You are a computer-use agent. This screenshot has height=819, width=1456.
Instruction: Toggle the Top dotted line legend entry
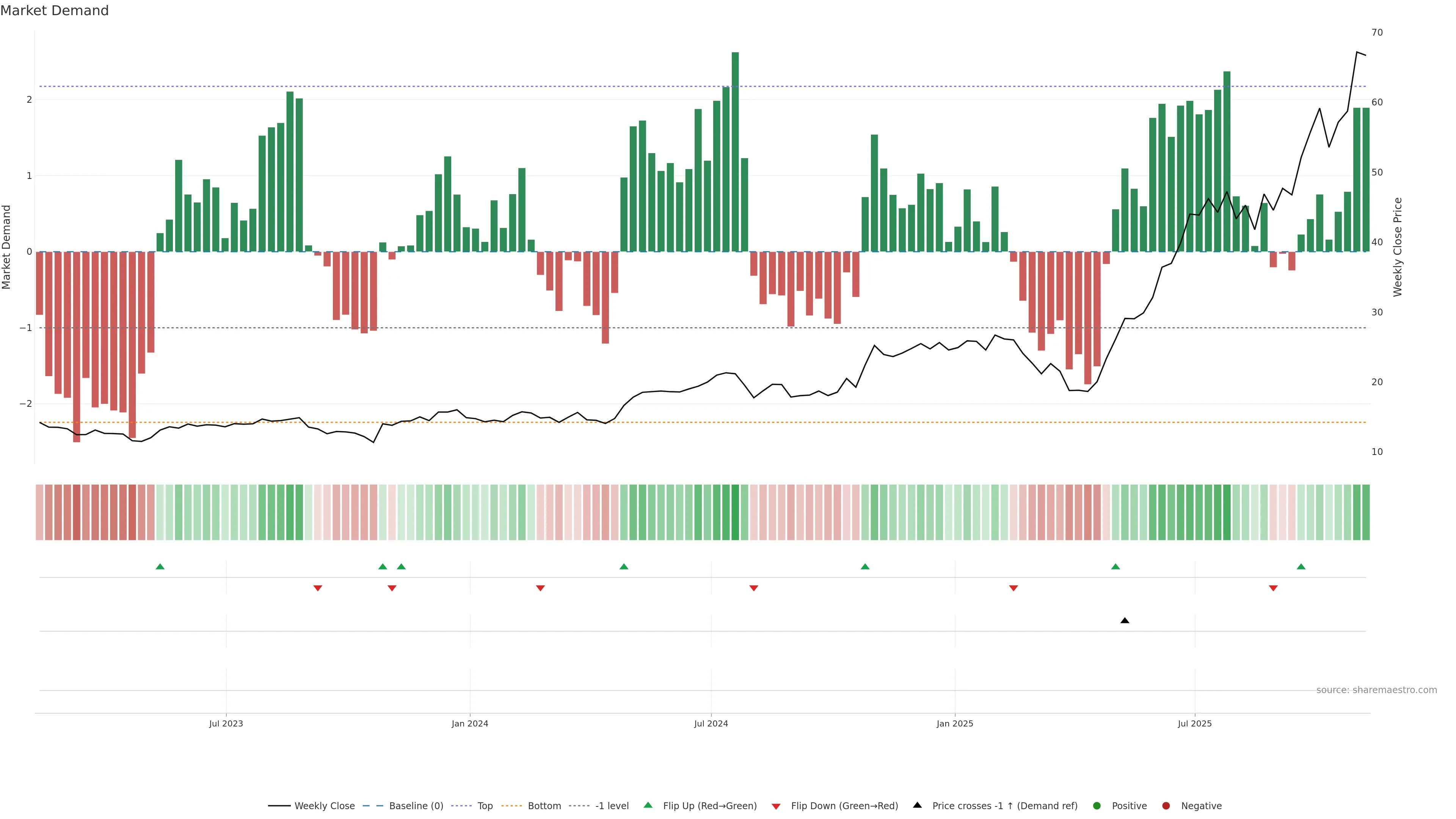[485, 805]
